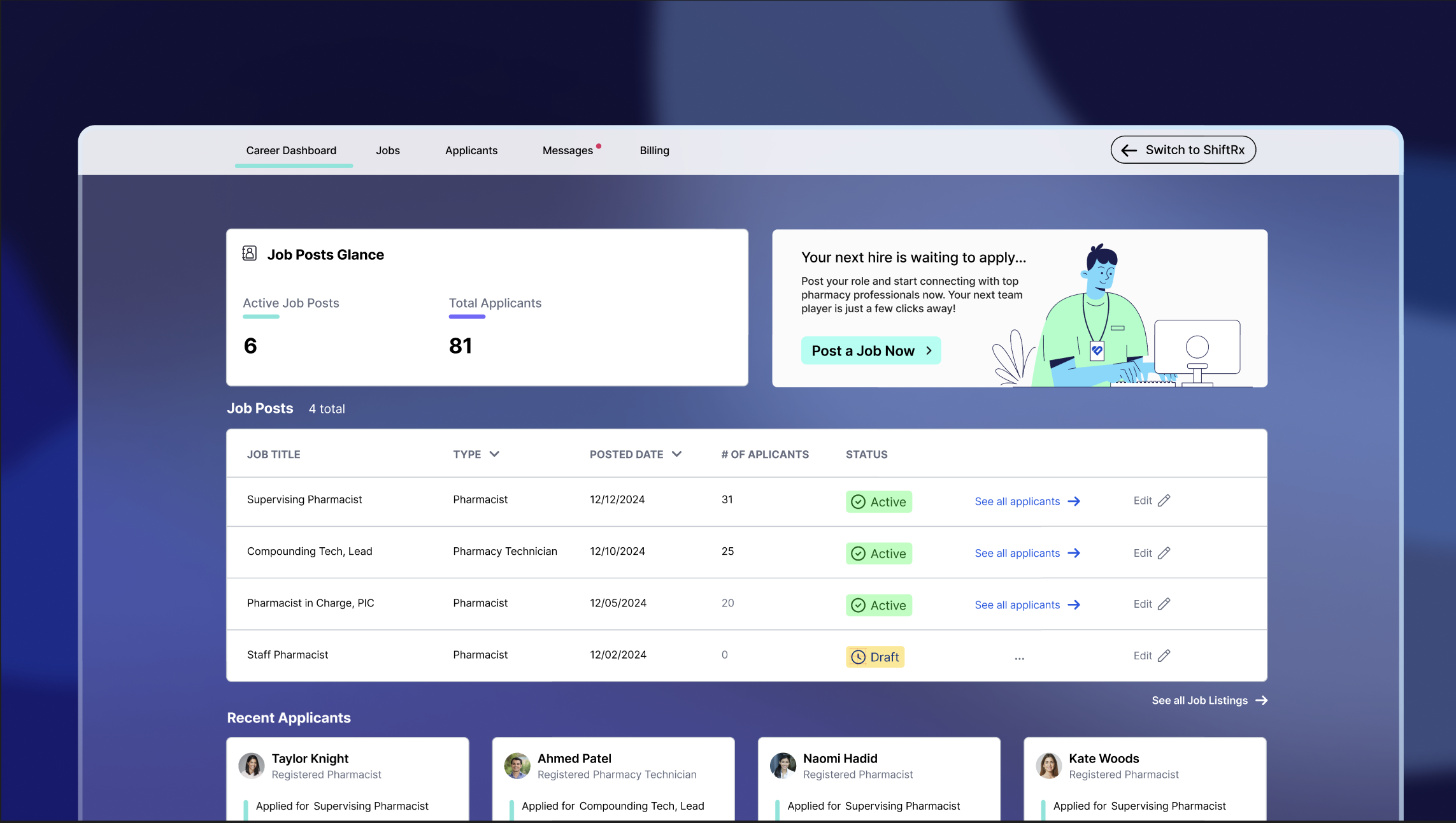This screenshot has height=823, width=1456.
Task: See all applicants for Compounding Tech, Lead
Action: coord(1017,553)
